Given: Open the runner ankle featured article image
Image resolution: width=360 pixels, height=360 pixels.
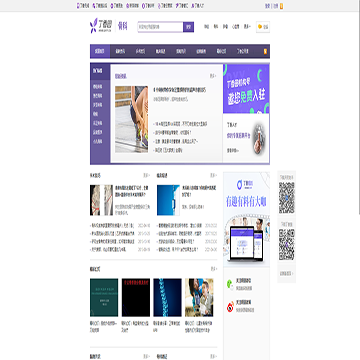Looking at the screenshot, I should (131, 119).
